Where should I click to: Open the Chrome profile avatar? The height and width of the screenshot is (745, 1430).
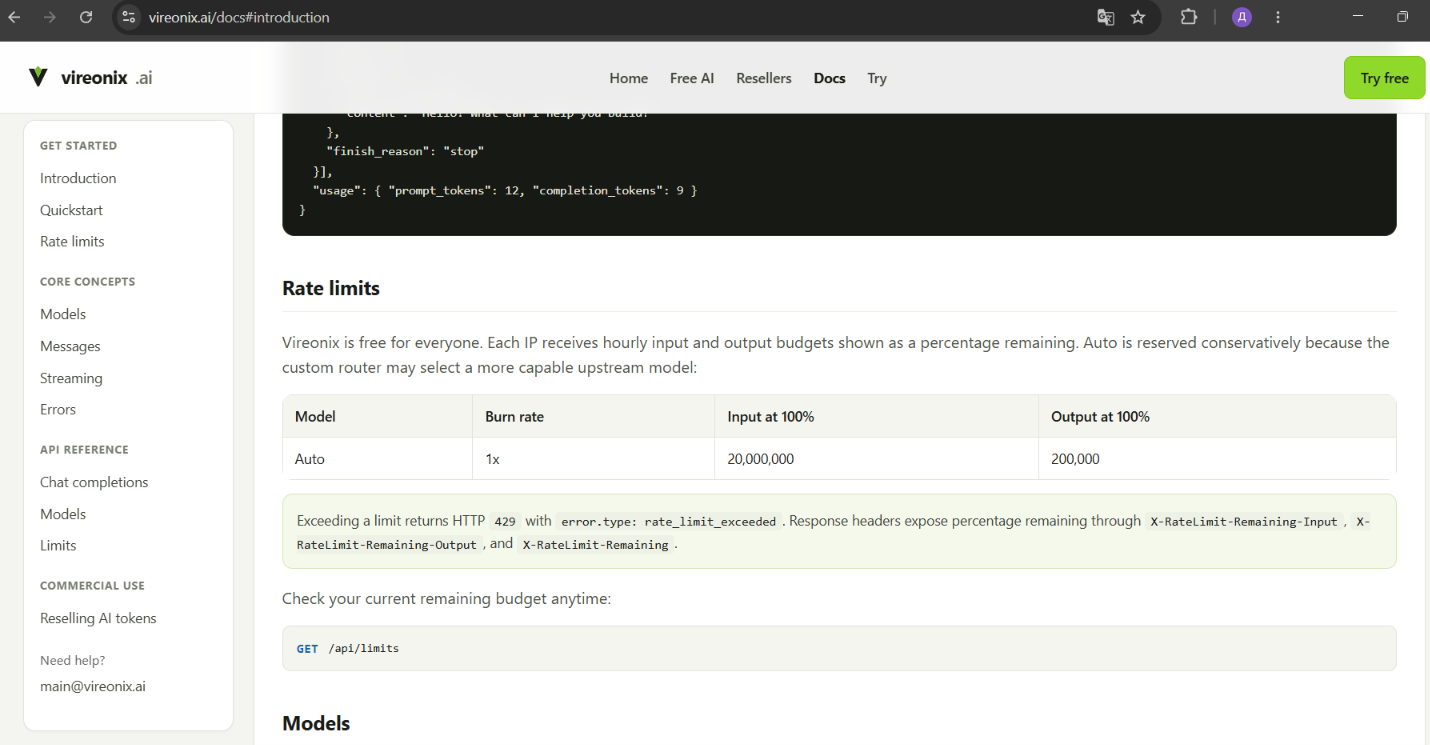tap(1242, 17)
